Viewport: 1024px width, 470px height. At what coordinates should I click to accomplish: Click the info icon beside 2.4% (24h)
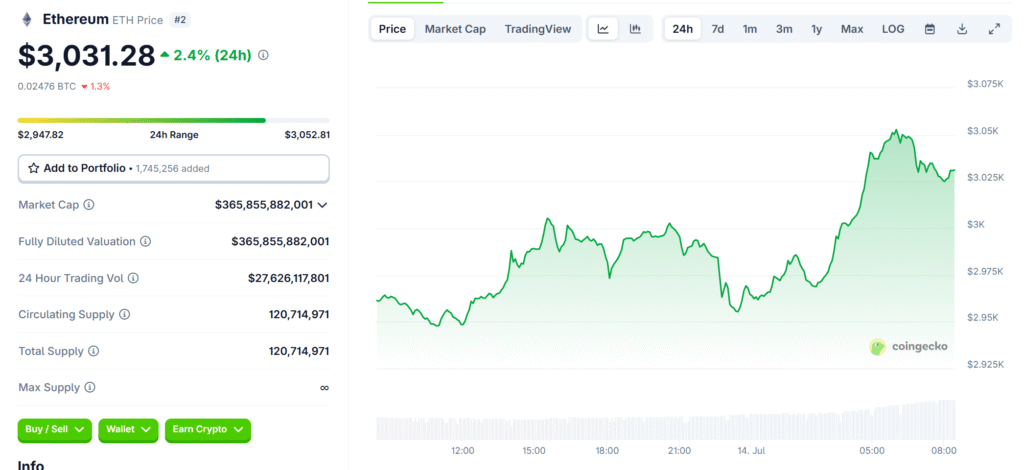click(263, 55)
